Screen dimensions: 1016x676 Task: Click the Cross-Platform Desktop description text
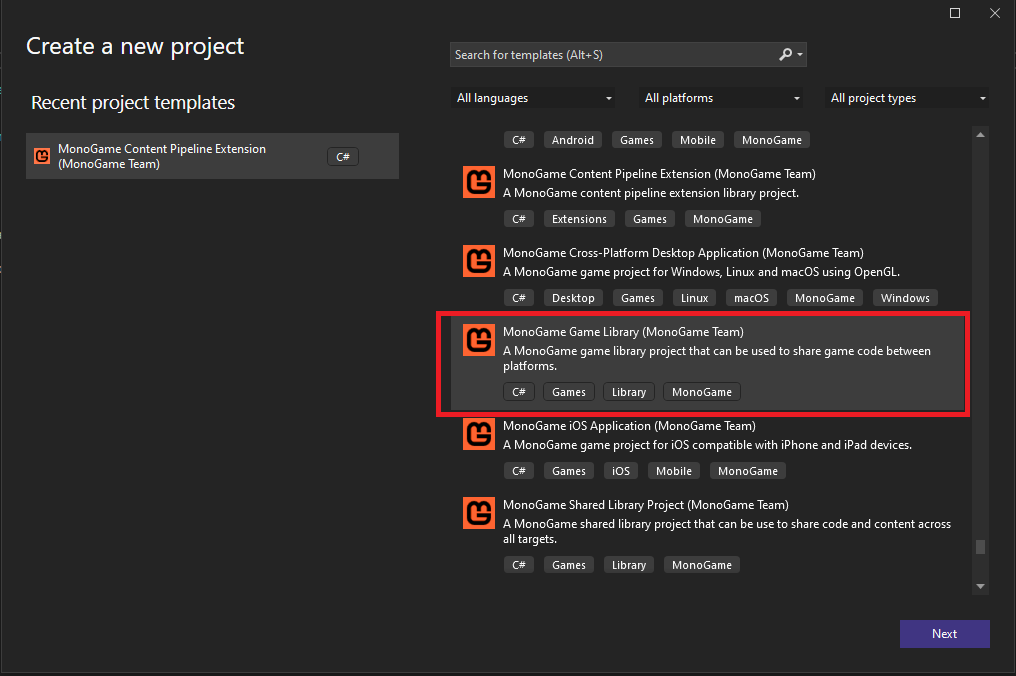(x=701, y=272)
